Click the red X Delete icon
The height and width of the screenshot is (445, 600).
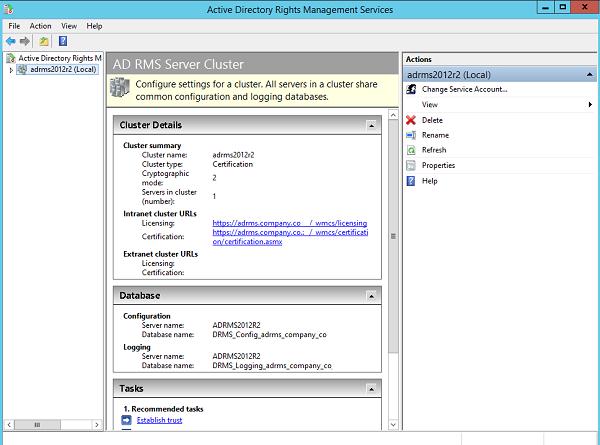pos(411,120)
